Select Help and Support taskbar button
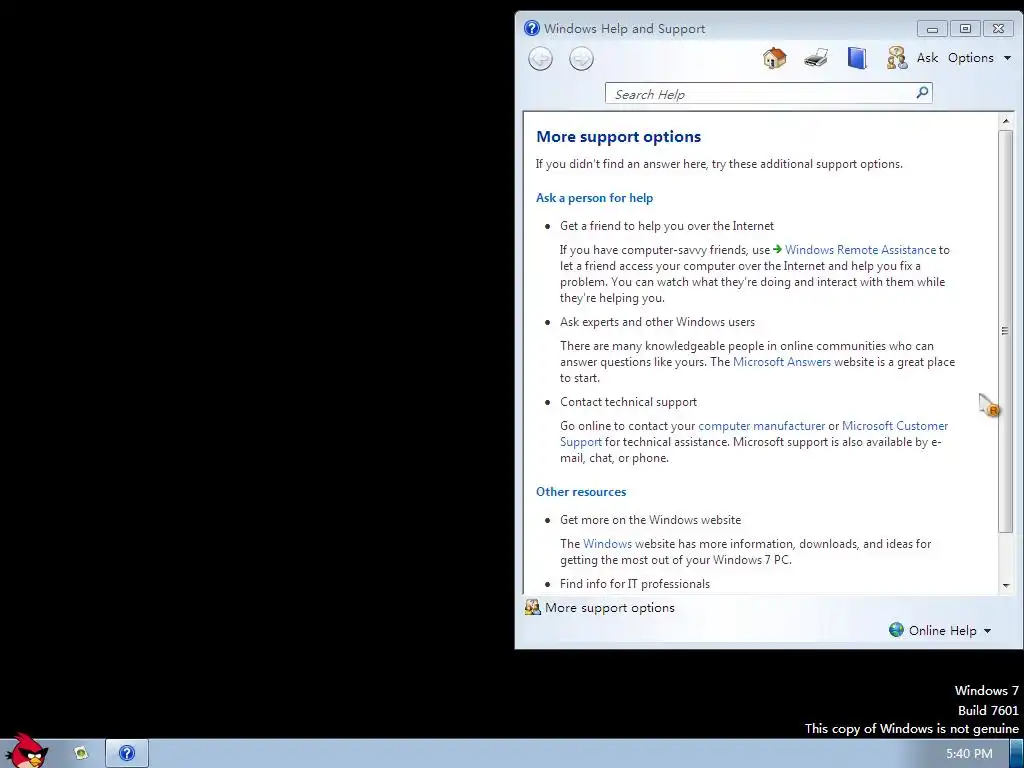The image size is (1024, 768). click(127, 754)
